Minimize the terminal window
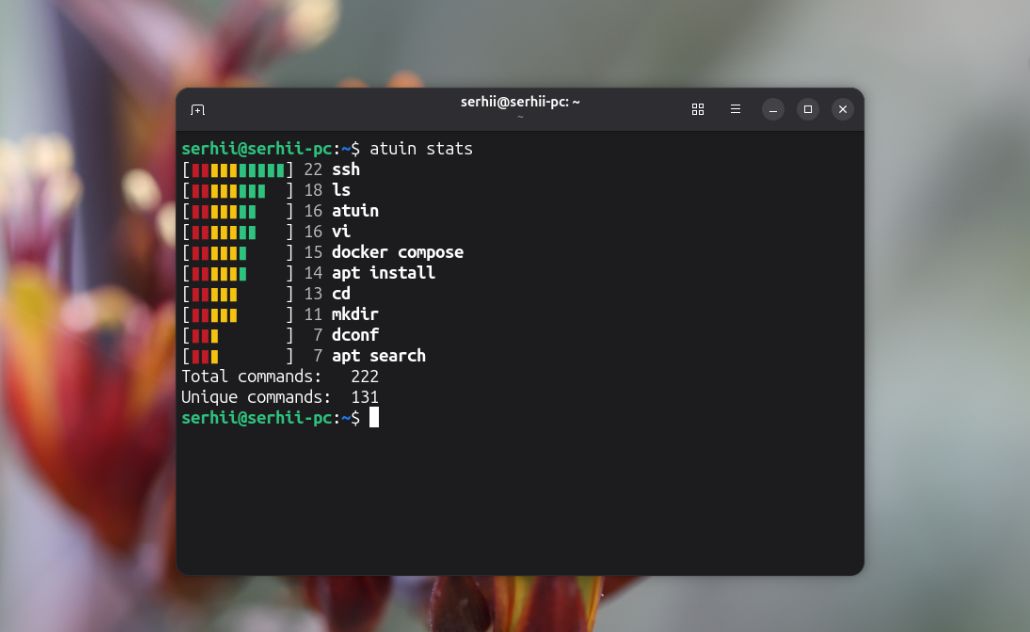1030x632 pixels. [x=773, y=109]
